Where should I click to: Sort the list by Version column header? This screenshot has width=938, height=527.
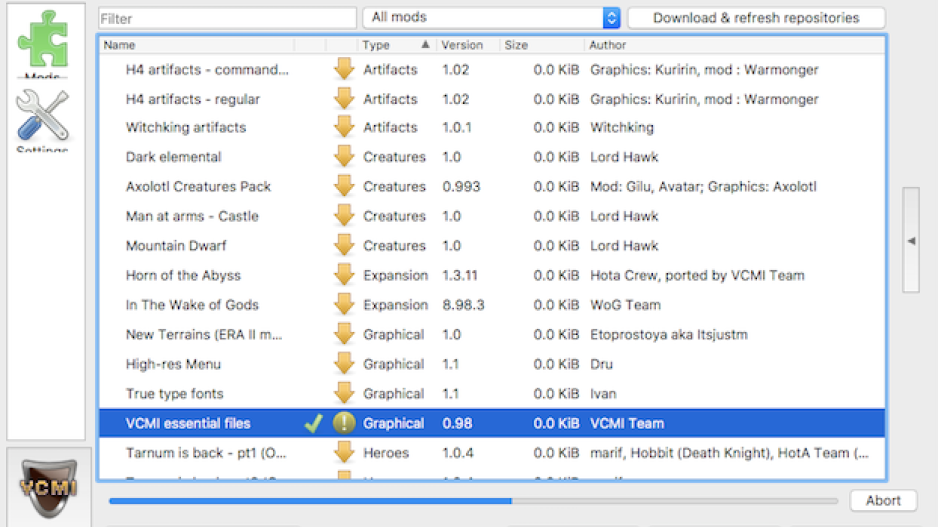[x=469, y=45]
